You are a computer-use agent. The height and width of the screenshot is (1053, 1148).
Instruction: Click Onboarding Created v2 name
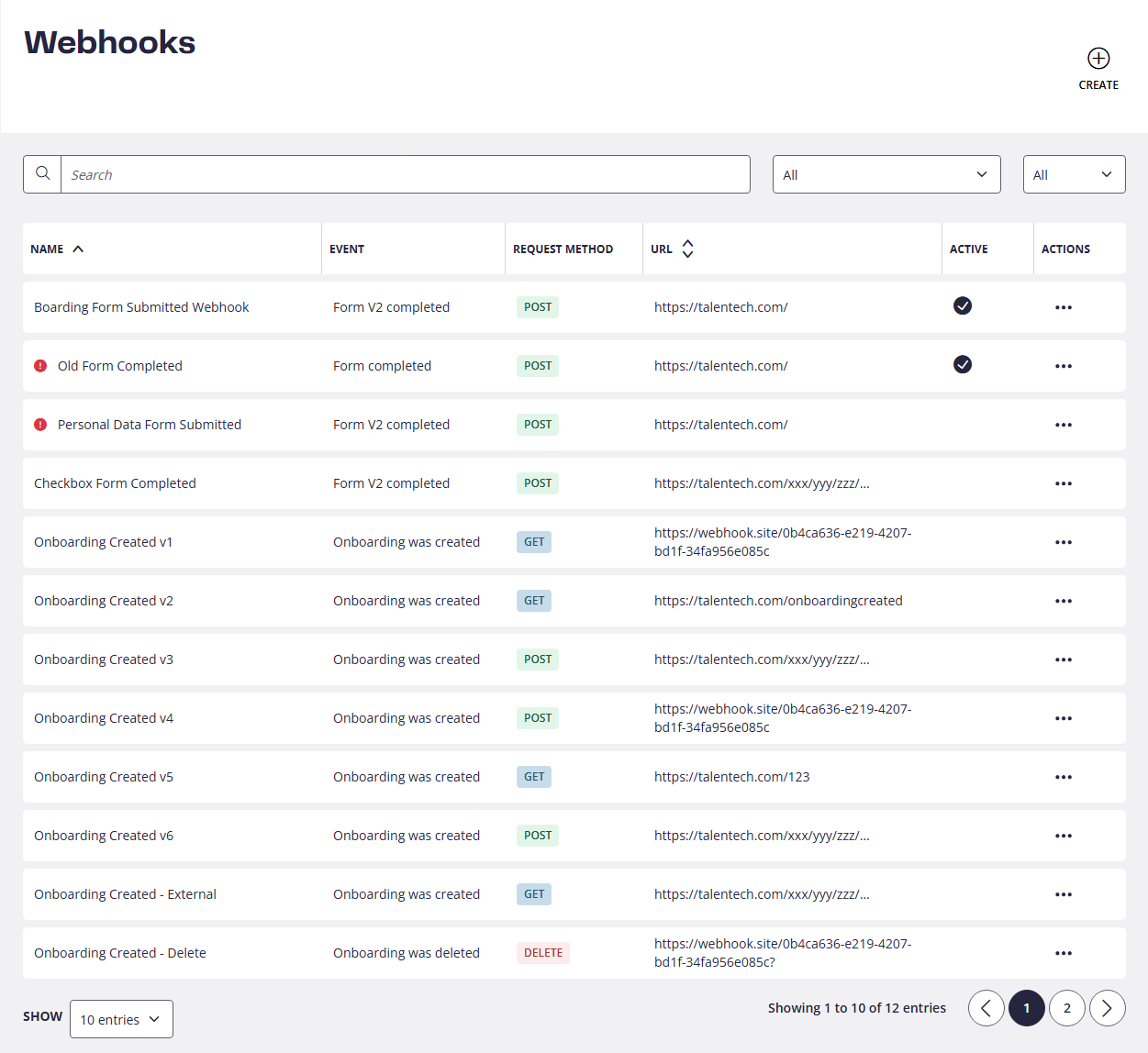click(104, 601)
